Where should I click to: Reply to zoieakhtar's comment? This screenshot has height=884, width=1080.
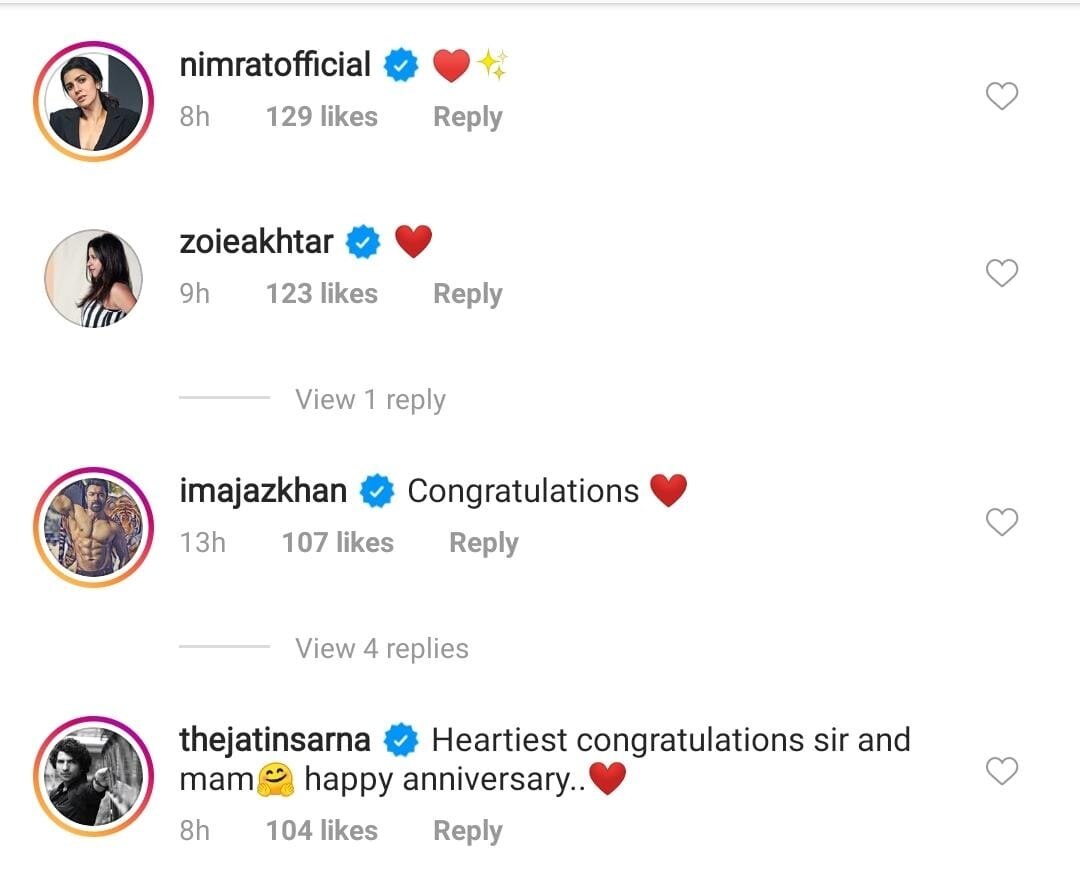point(467,294)
